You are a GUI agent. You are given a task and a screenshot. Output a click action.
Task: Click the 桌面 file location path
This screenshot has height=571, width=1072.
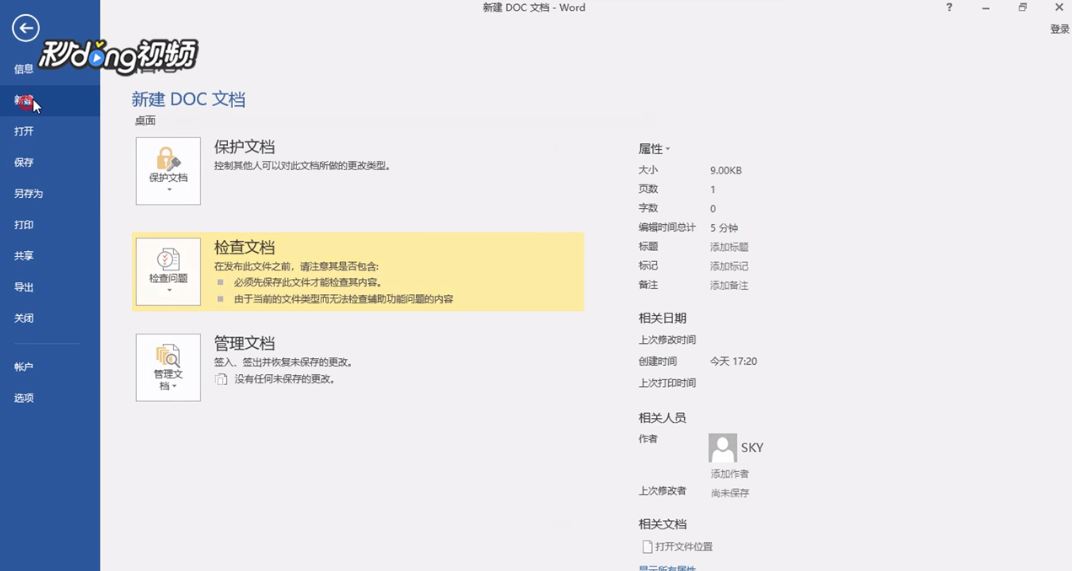click(145, 120)
